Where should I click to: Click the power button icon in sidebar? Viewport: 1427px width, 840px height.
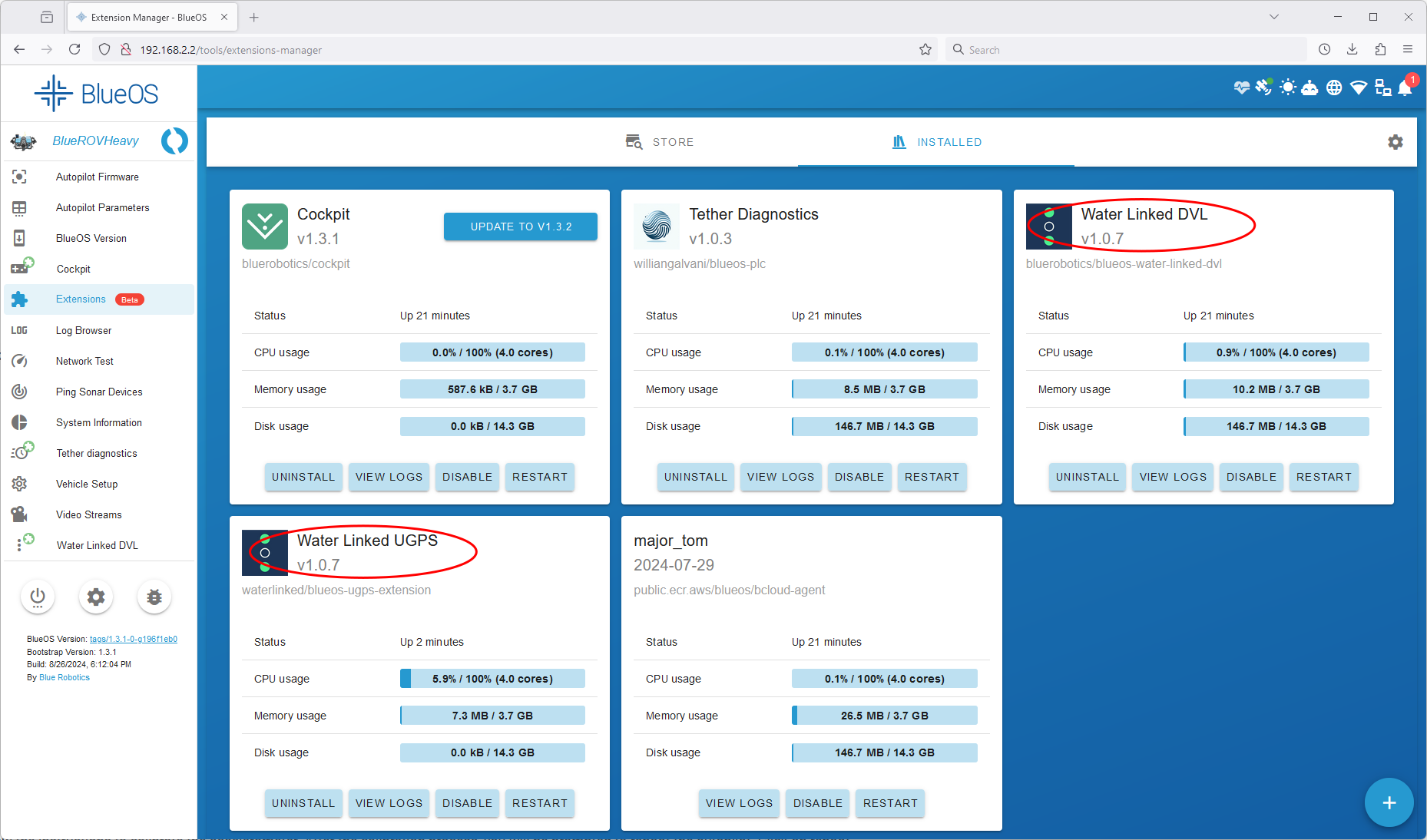pyautogui.click(x=38, y=597)
